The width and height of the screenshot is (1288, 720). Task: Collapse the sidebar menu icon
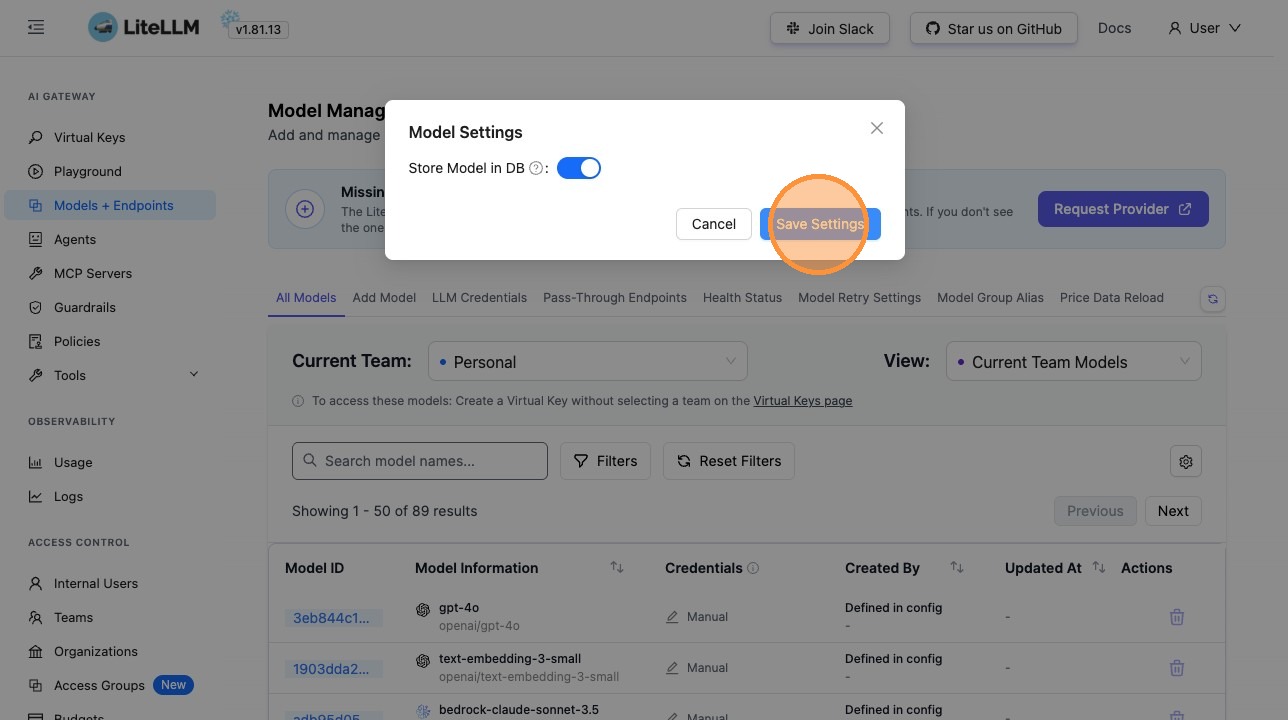[36, 28]
